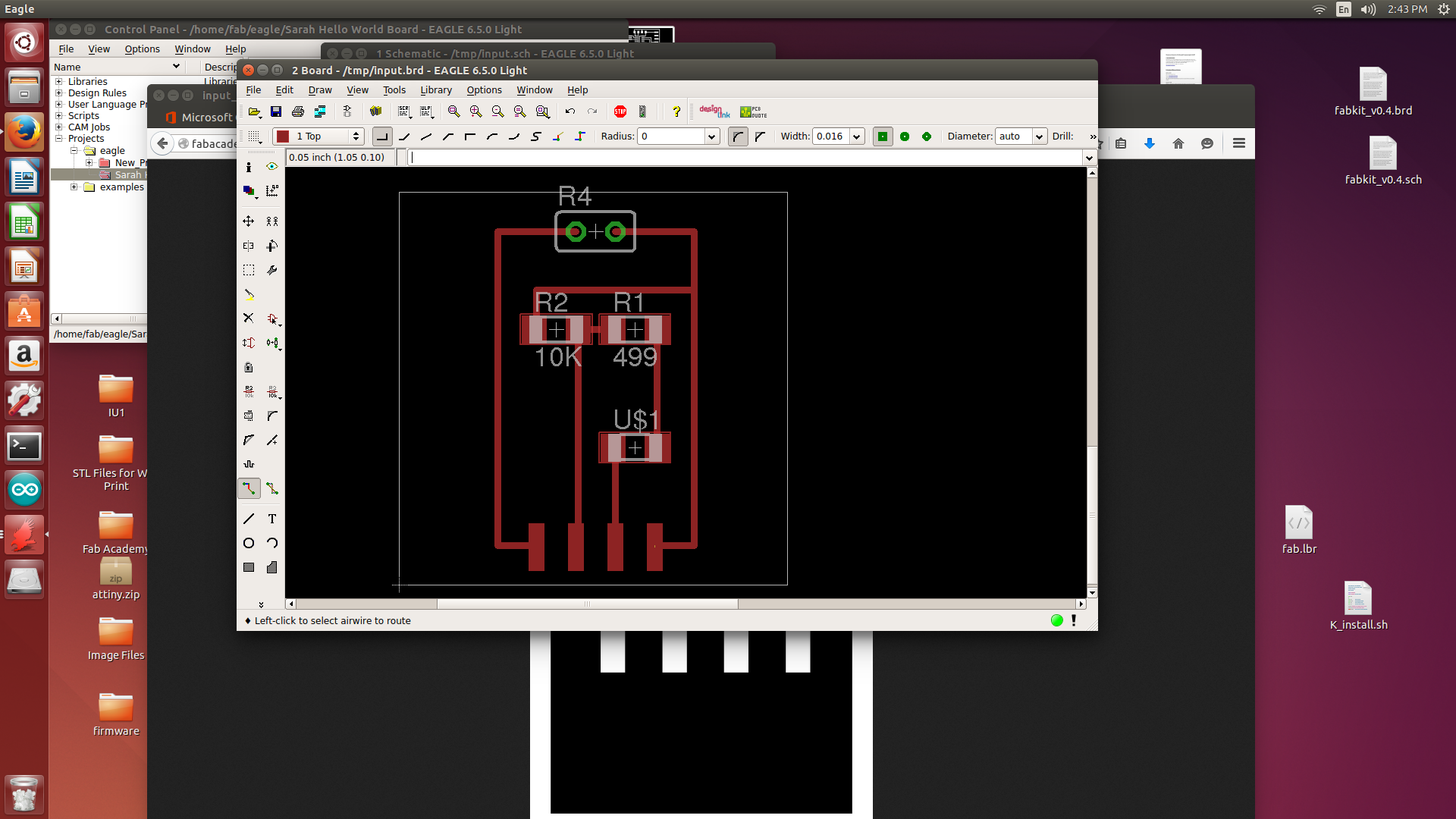Open the Width dropdown
This screenshot has width=1456, height=819.
[857, 136]
